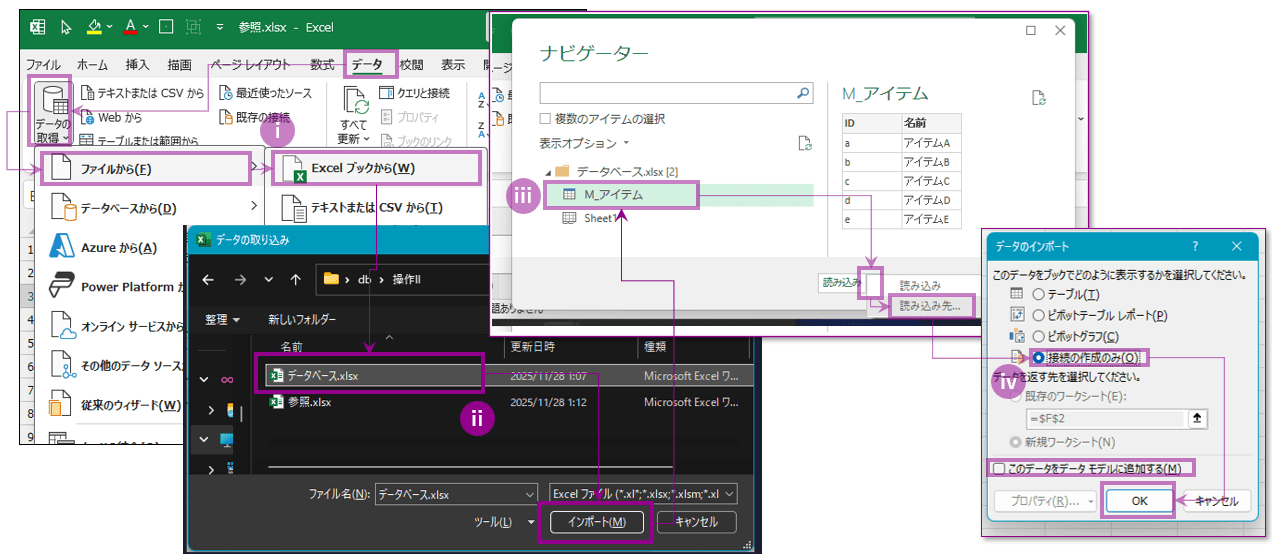Select ピボットテーブル レポート(P) radio button
This screenshot has height=554, width=1272.
(1038, 315)
